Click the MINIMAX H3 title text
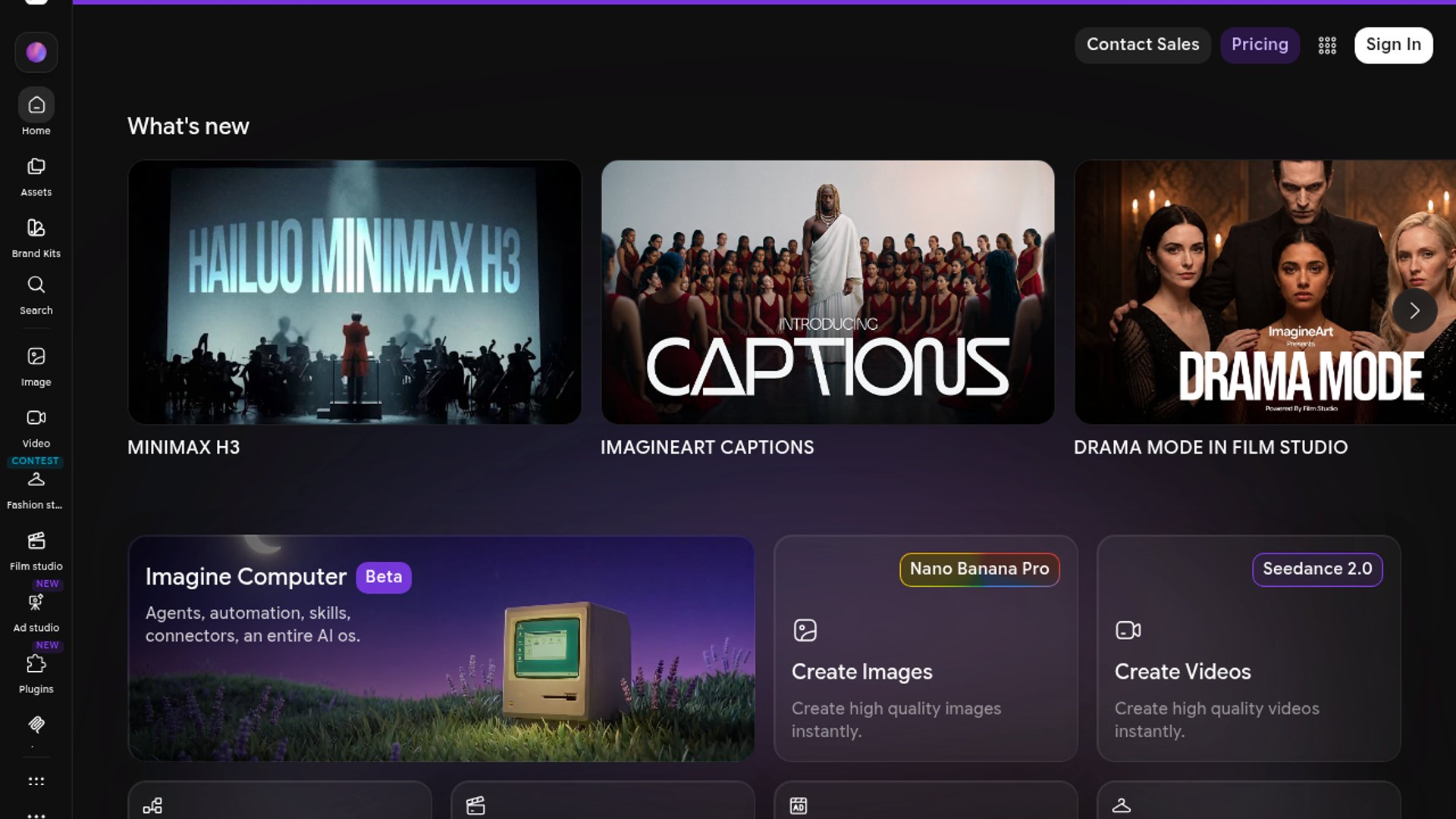The height and width of the screenshot is (819, 1456). 184,447
